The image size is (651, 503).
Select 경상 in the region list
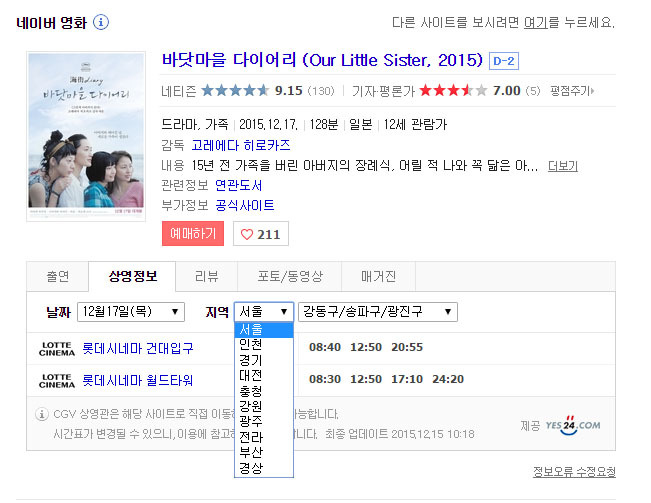pyautogui.click(x=264, y=468)
